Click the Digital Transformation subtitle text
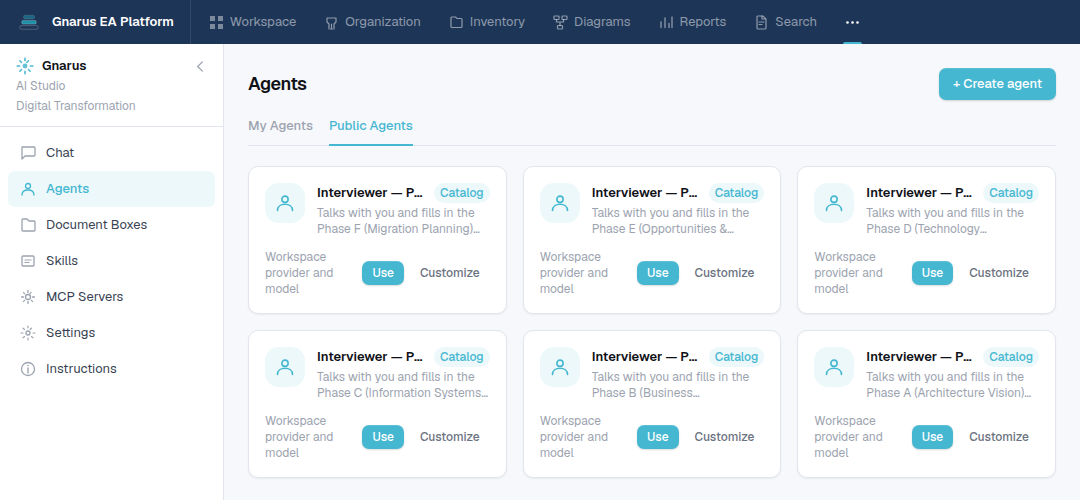 (x=76, y=106)
